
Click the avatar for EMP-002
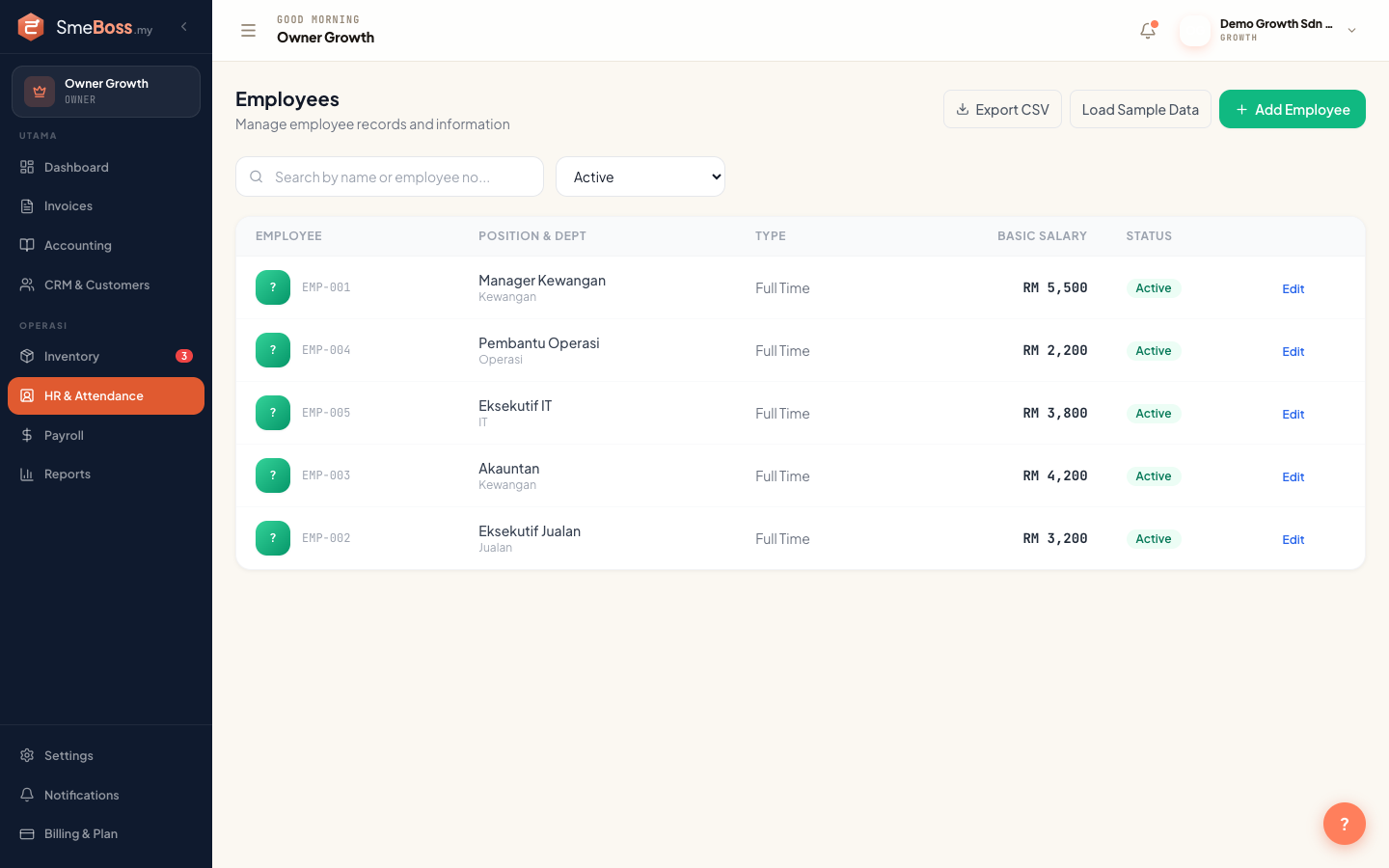coord(273,538)
